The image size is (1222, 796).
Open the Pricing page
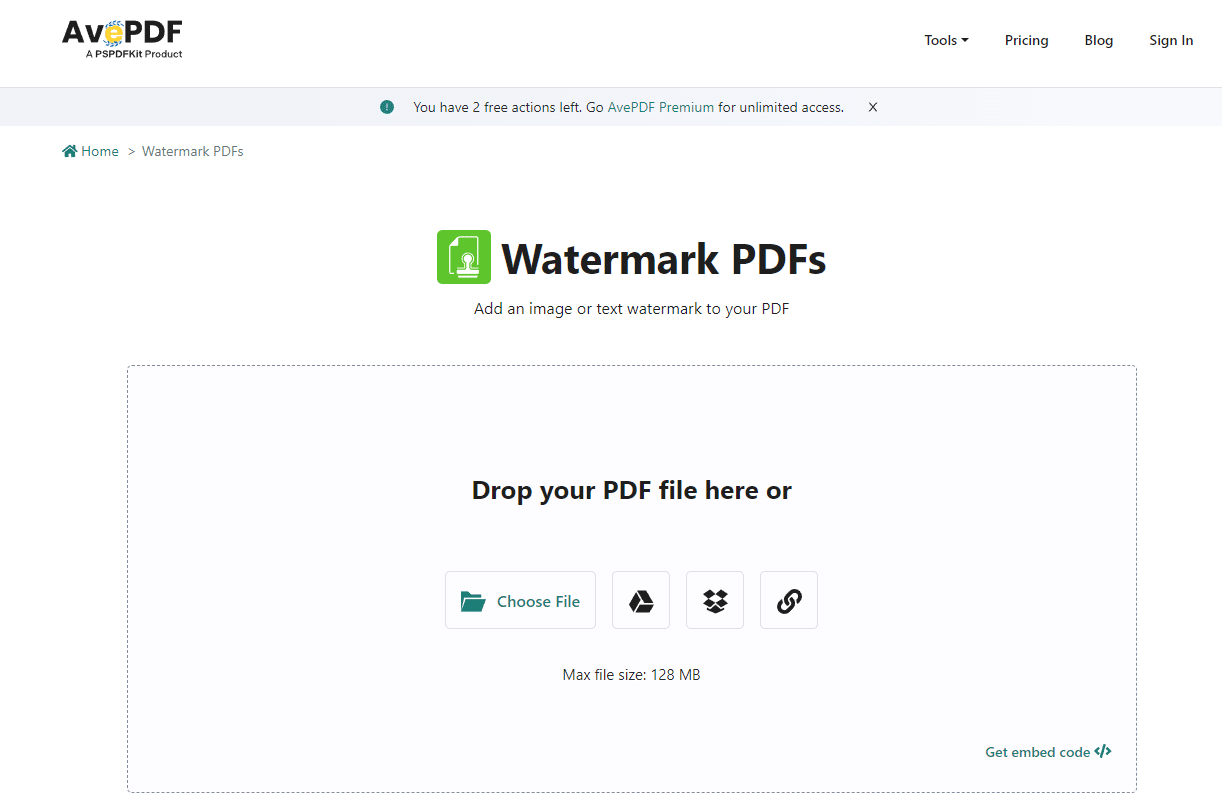(x=1027, y=40)
